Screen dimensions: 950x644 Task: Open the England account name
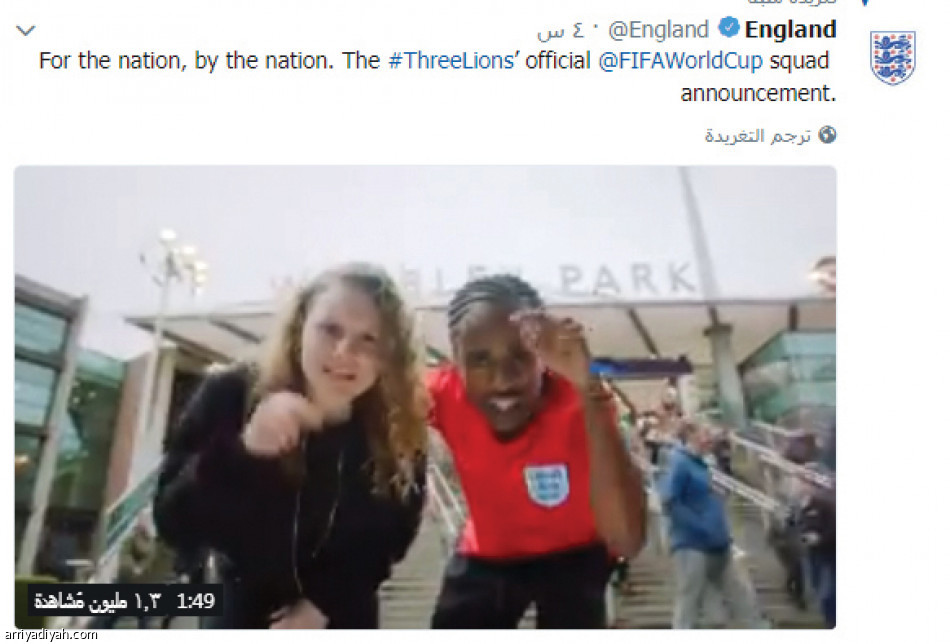(791, 29)
